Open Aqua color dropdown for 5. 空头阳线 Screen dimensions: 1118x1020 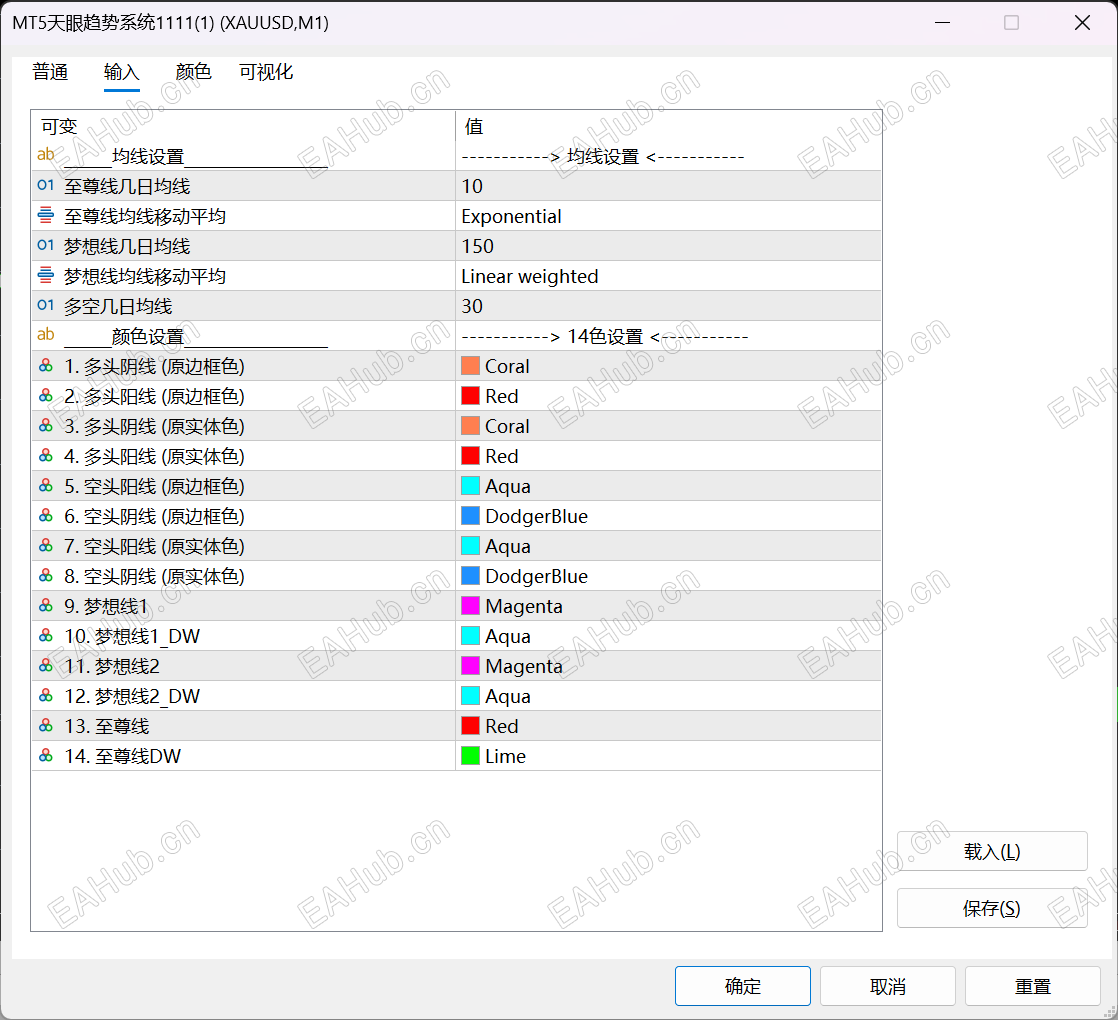coord(668,485)
